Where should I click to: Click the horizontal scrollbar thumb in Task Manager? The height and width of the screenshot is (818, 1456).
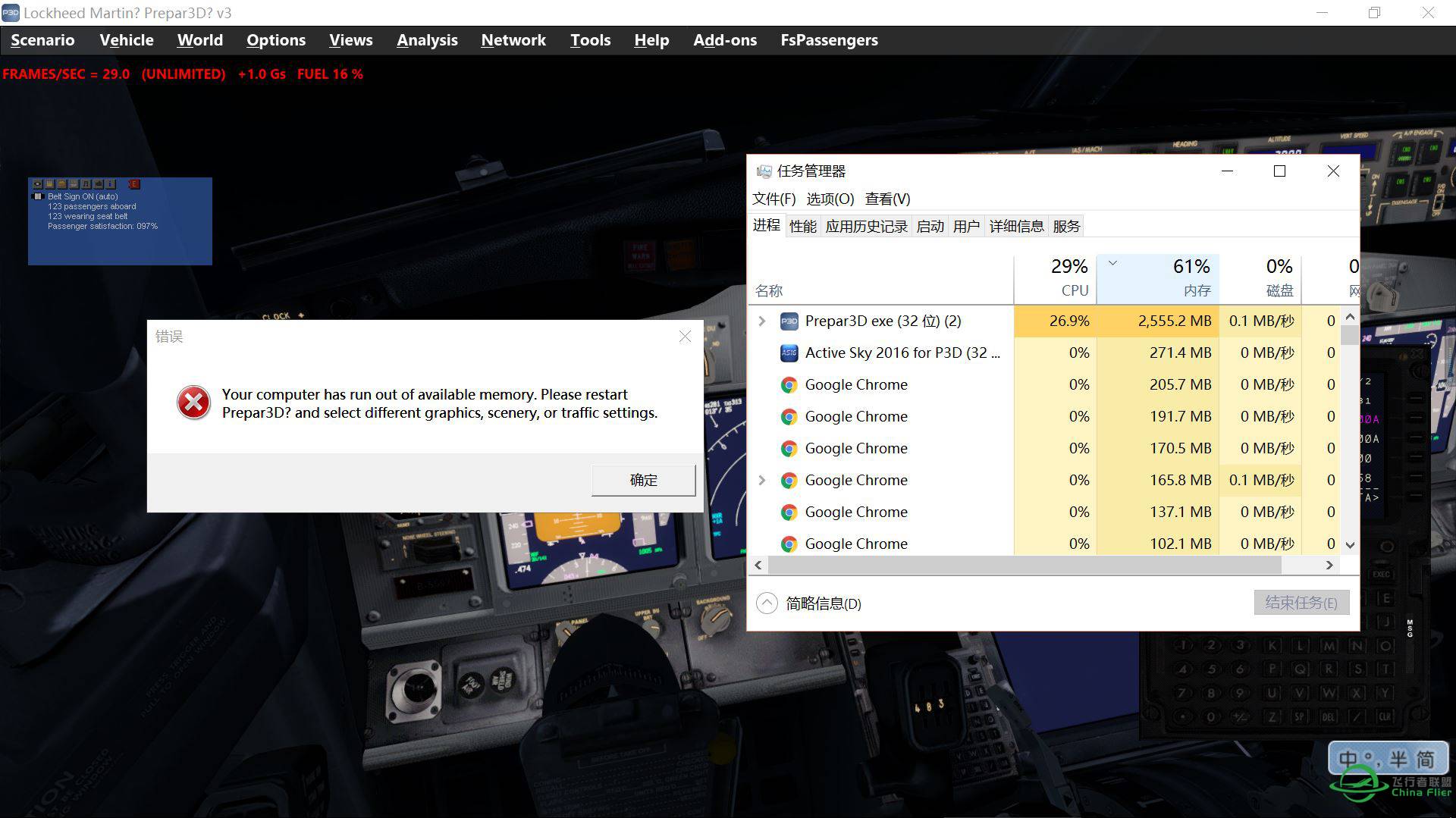pos(1025,565)
